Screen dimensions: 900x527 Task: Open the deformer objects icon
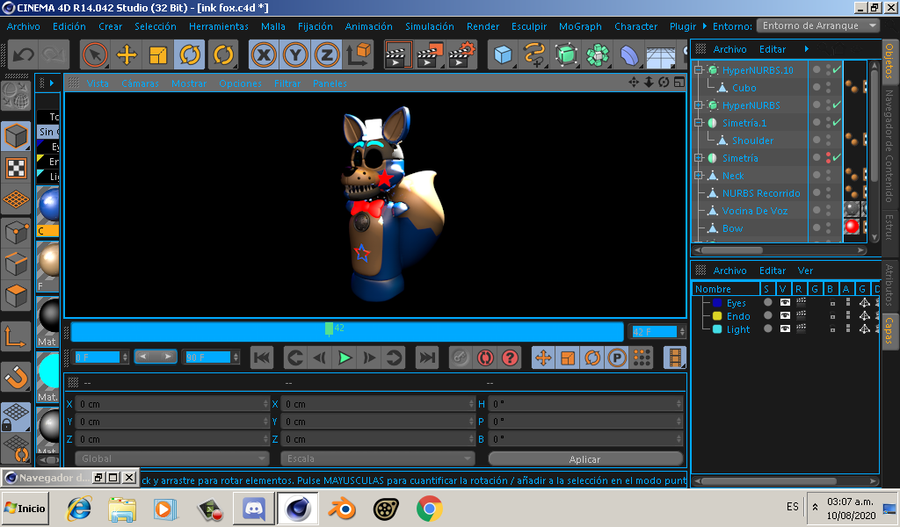[x=629, y=55]
